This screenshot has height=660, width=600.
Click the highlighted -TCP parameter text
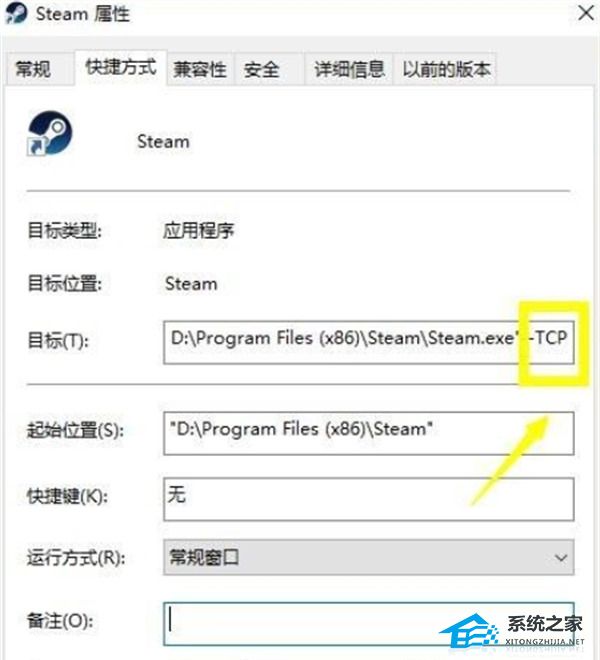549,338
